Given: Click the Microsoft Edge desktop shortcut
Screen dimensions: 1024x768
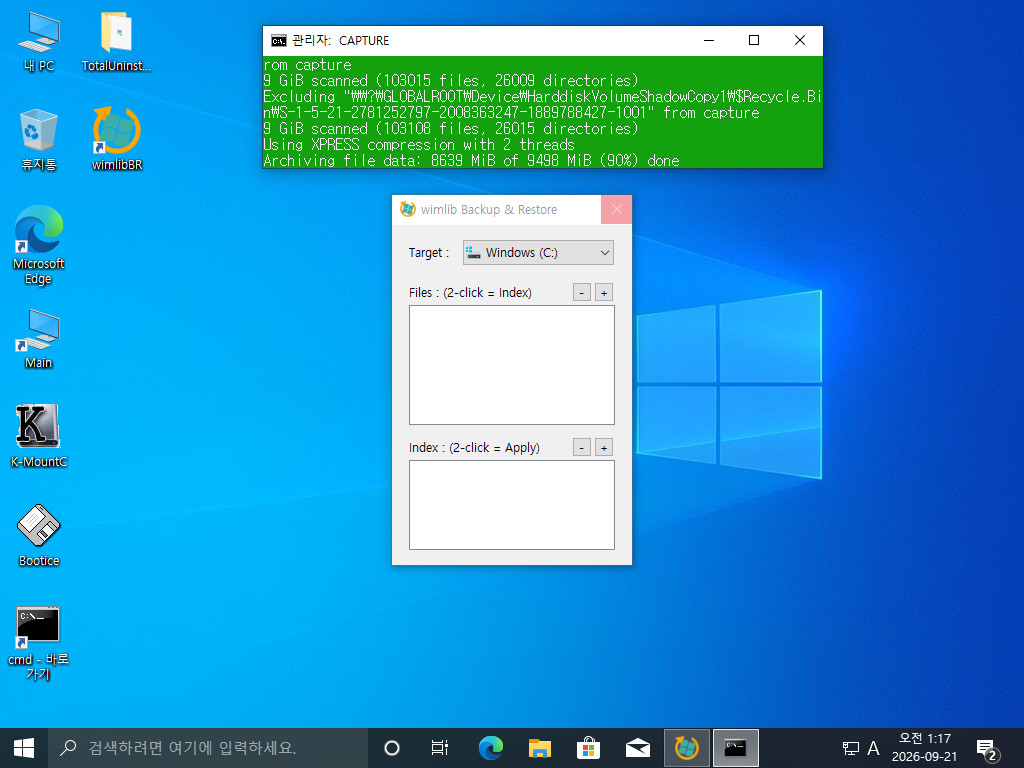Looking at the screenshot, I should tap(39, 244).
